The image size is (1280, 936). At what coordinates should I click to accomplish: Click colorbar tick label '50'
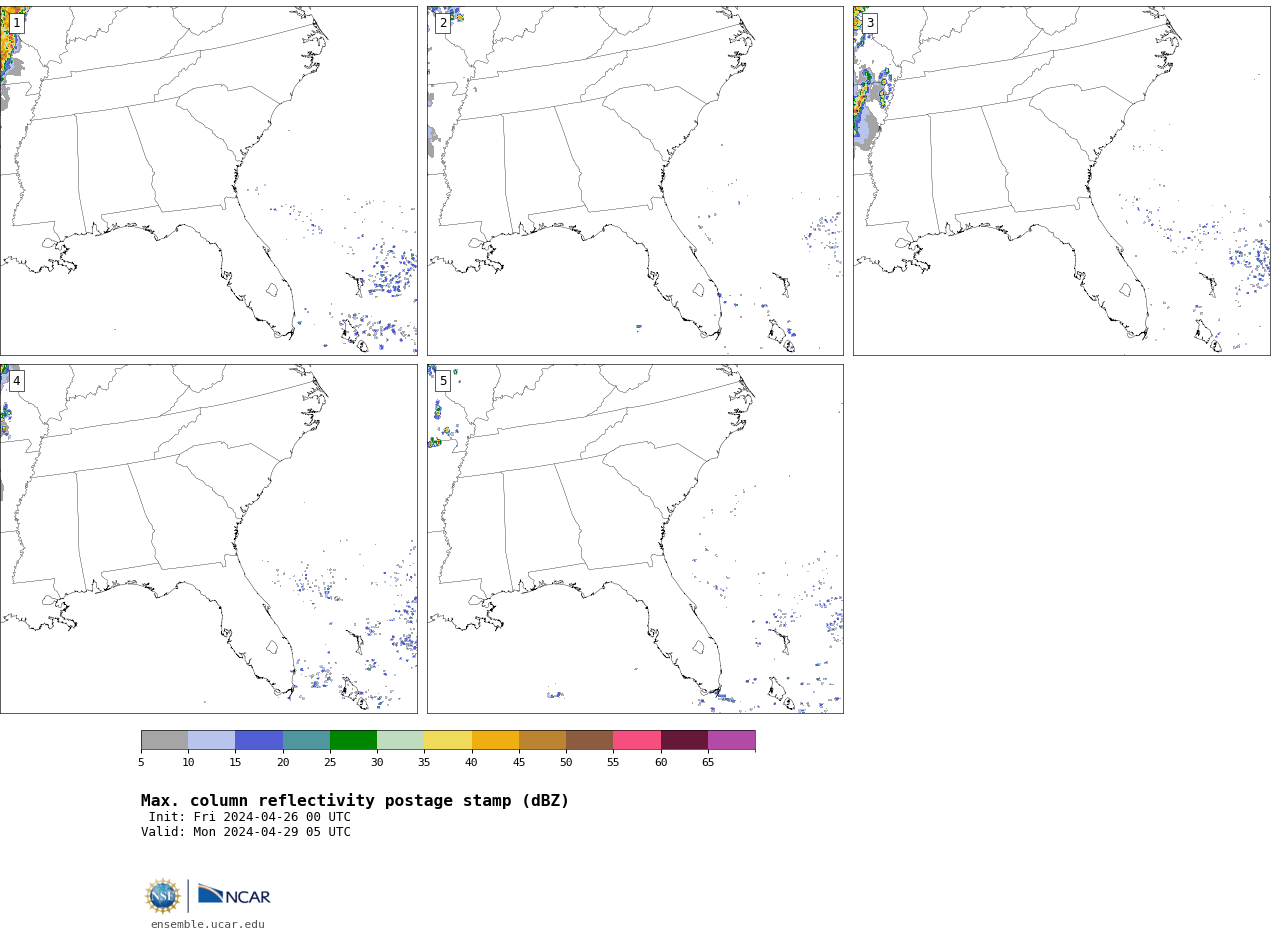[x=566, y=763]
